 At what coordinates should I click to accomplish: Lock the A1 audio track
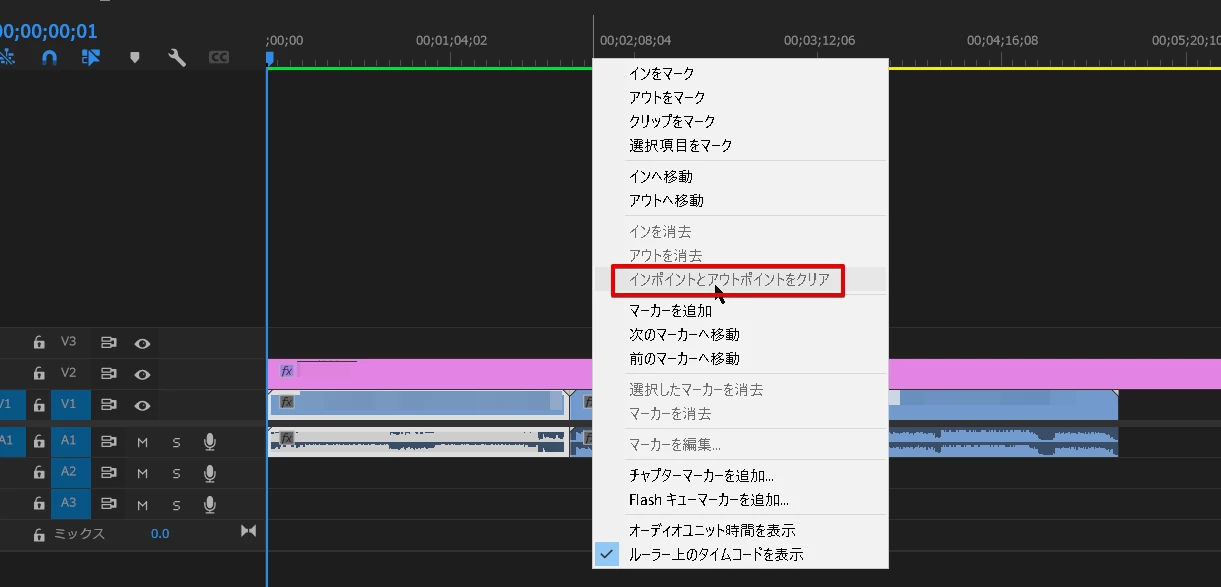click(x=39, y=441)
